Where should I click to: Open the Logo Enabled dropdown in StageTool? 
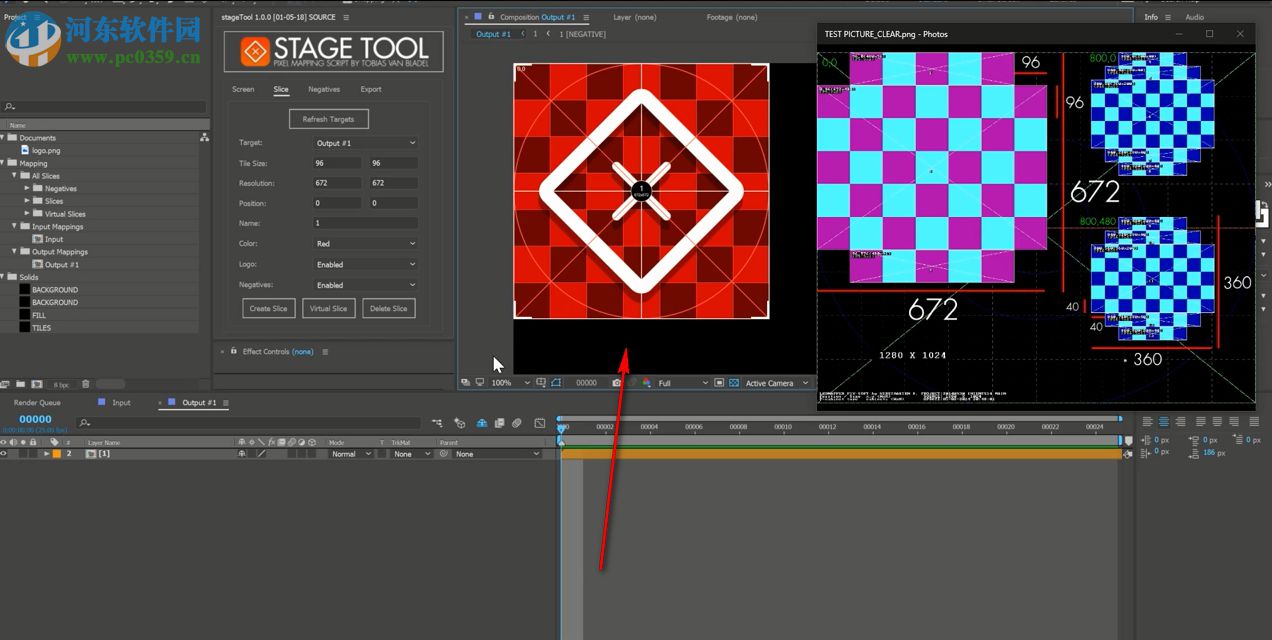[x=365, y=263]
